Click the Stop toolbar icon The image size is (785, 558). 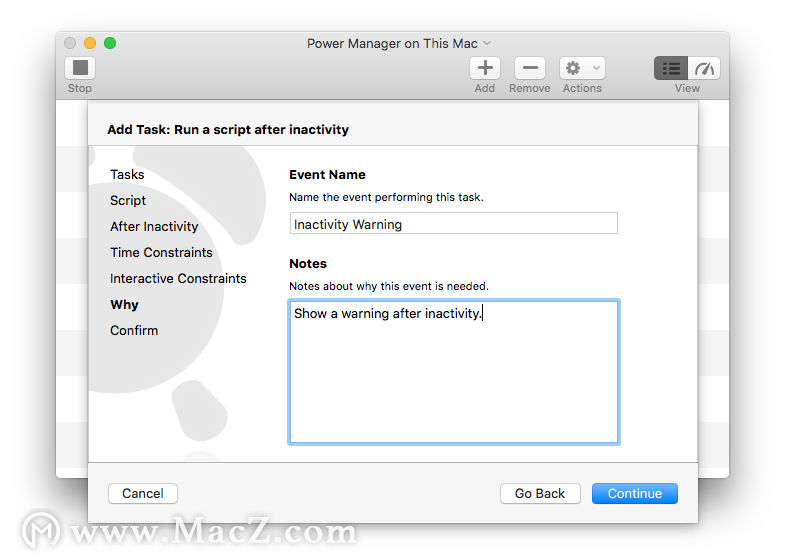pyautogui.click(x=80, y=68)
